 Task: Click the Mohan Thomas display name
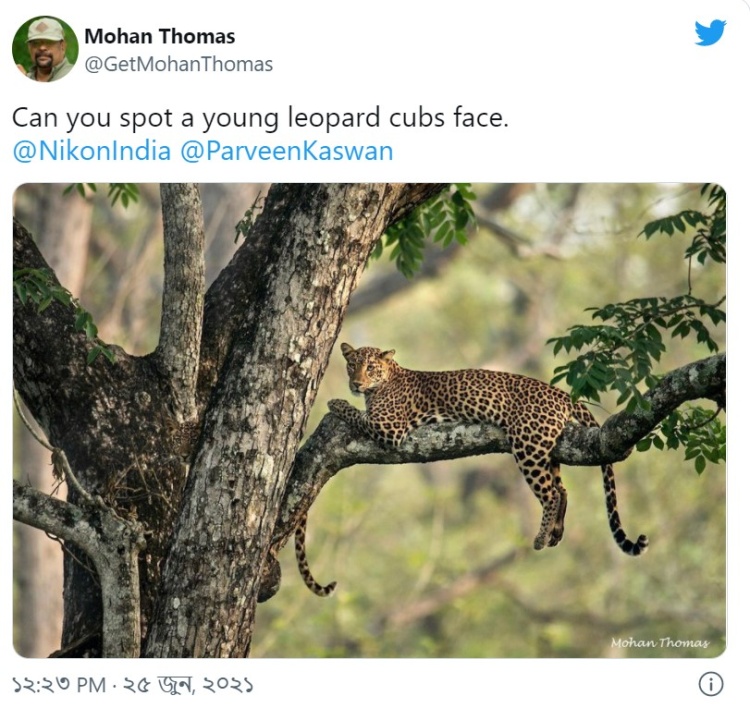[159, 36]
